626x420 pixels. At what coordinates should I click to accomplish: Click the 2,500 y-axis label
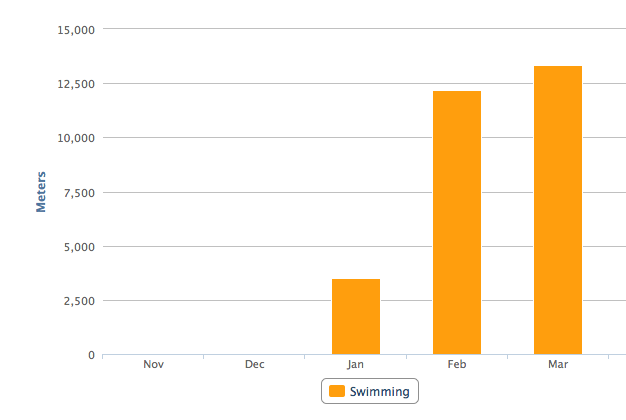point(79,300)
